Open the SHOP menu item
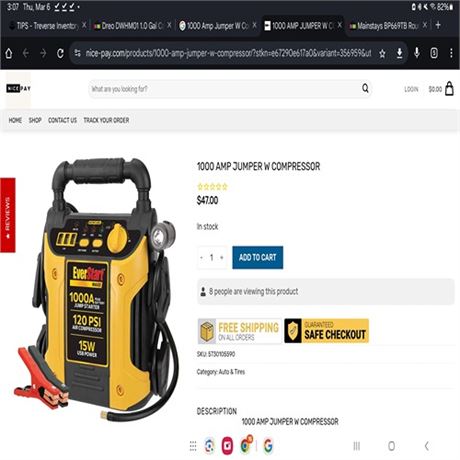This screenshot has height=460, width=460. [x=35, y=120]
